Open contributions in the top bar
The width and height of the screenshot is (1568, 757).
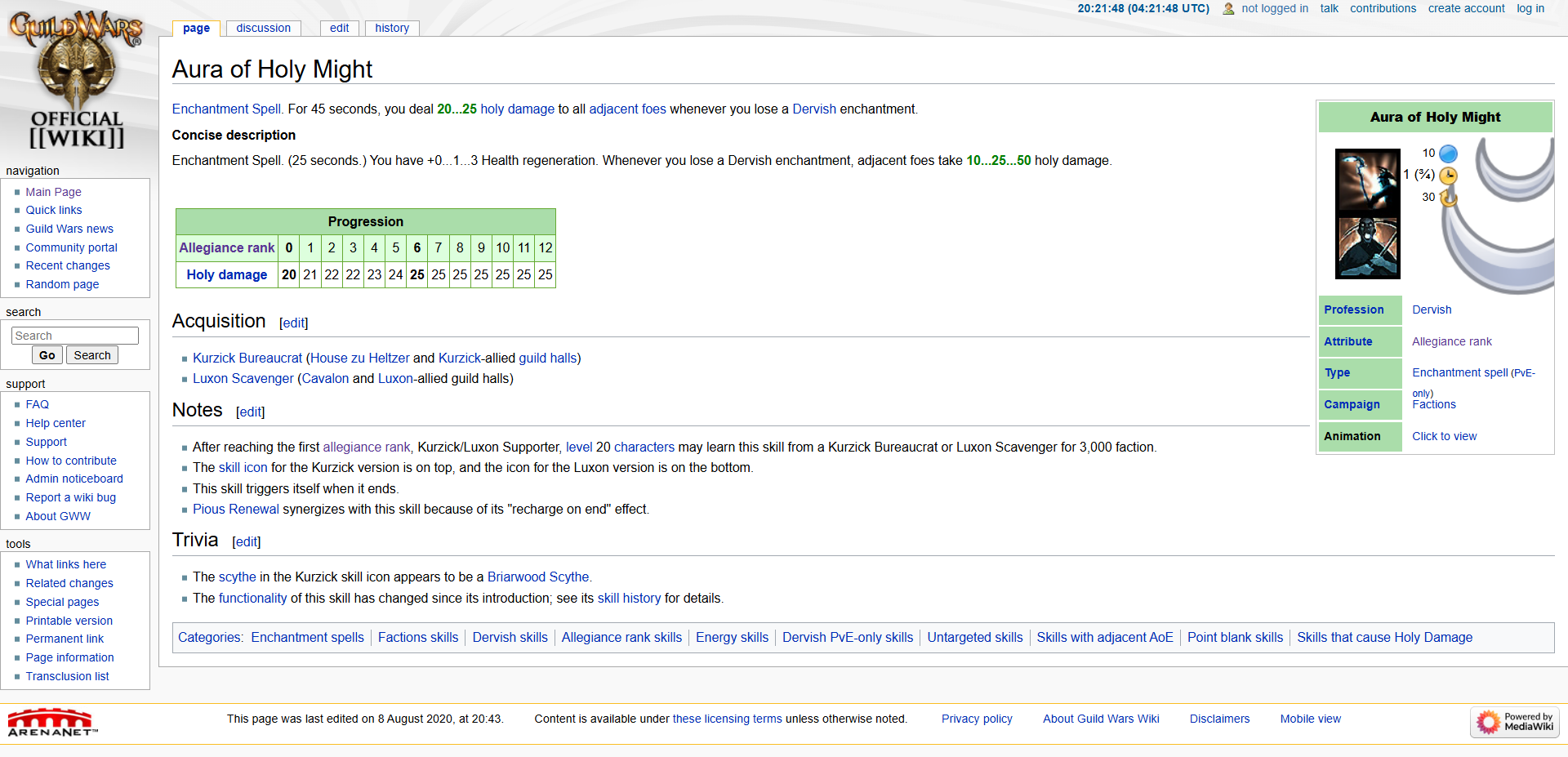point(1383,8)
